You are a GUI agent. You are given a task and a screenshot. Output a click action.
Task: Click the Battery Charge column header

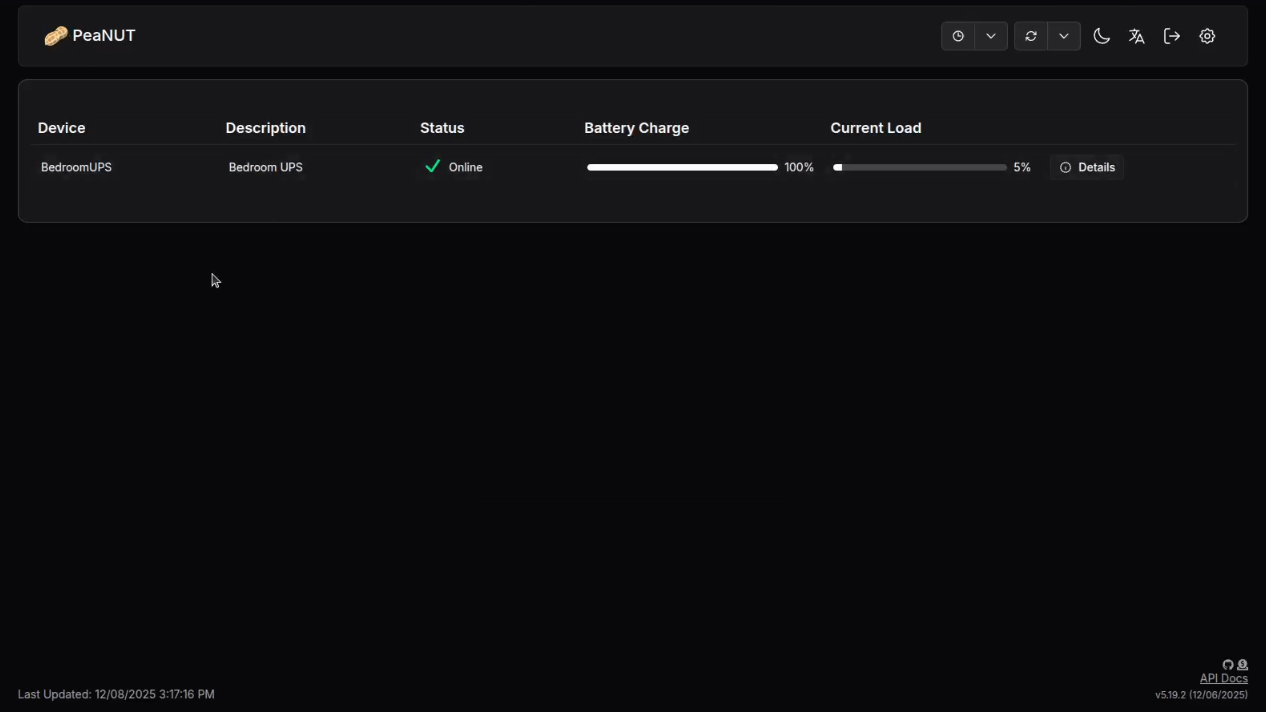coord(636,128)
